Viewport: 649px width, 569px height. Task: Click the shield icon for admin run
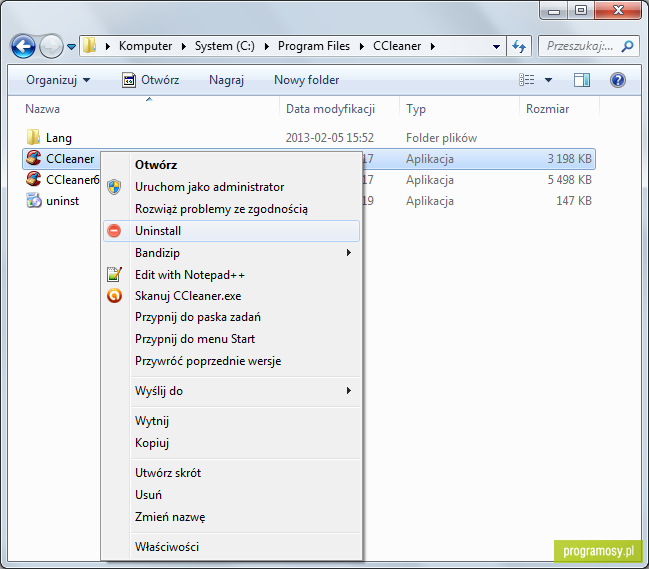(x=114, y=187)
